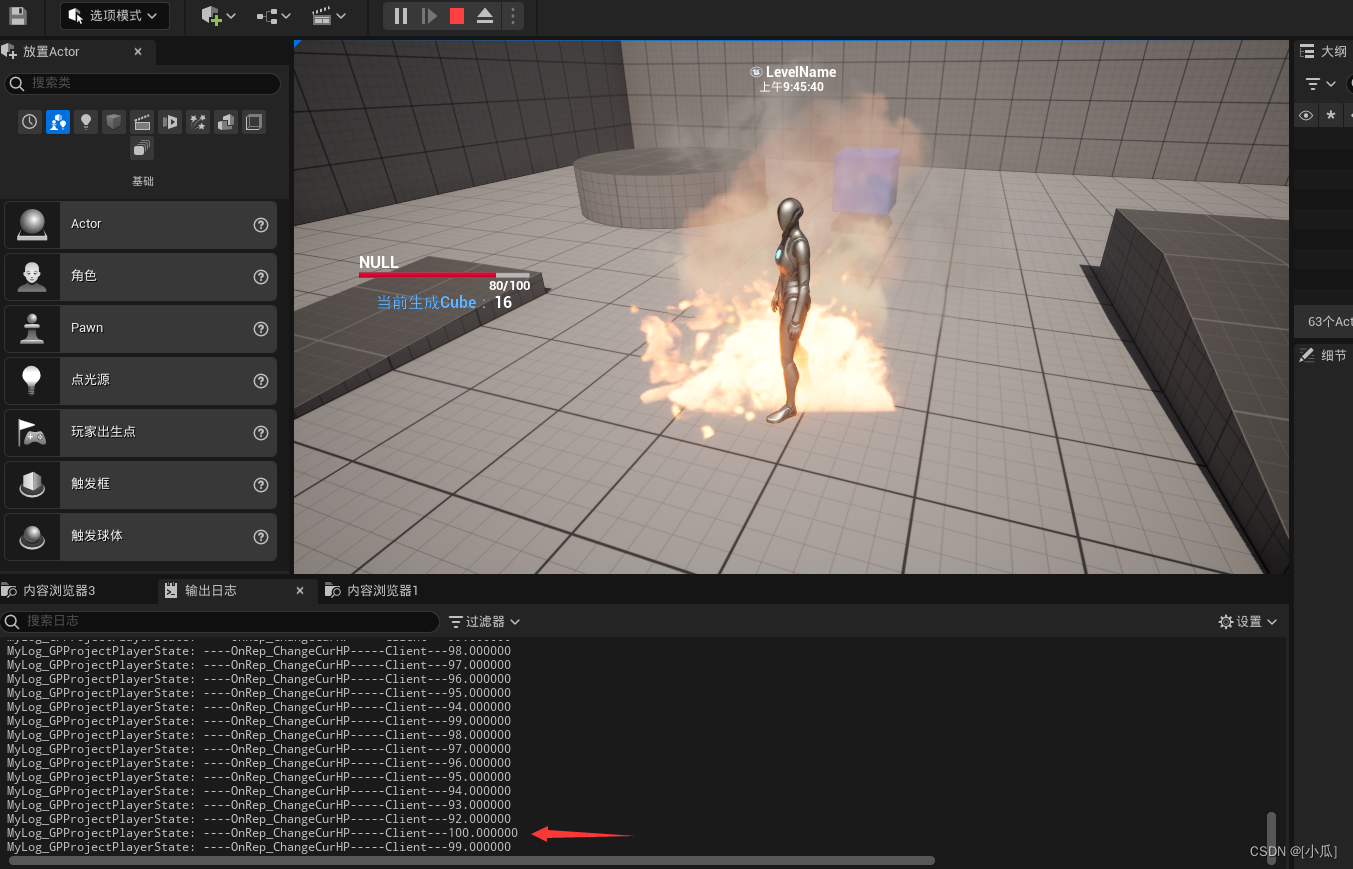Select the Visual Effects category icon
Image resolution: width=1353 pixels, height=869 pixels.
[x=170, y=122]
